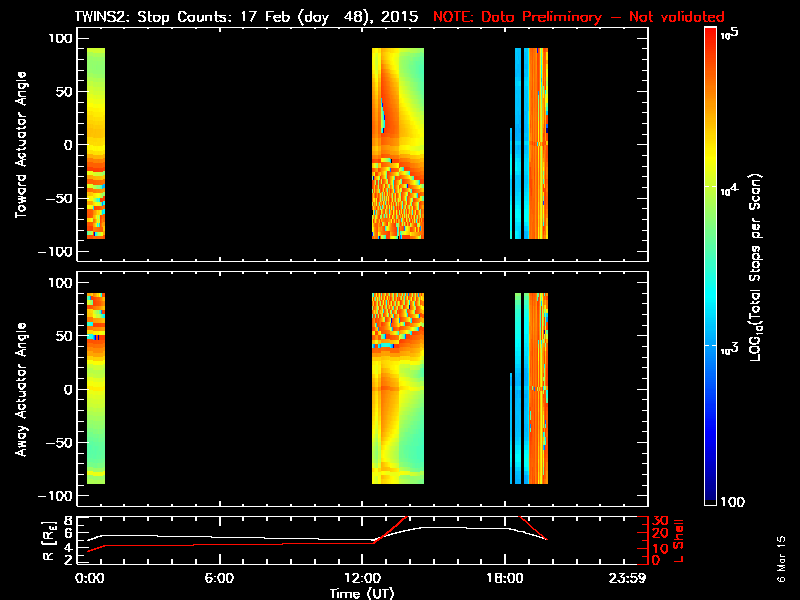
Task: Click the midday data block in Toward panel
Action: pyautogui.click(x=398, y=143)
